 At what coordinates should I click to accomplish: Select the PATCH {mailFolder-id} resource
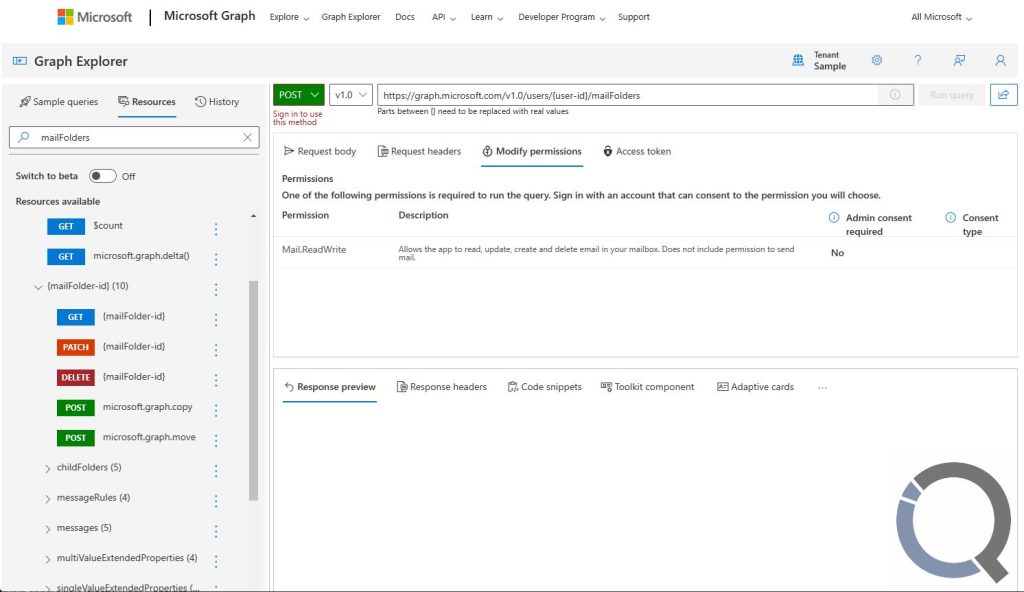point(111,347)
